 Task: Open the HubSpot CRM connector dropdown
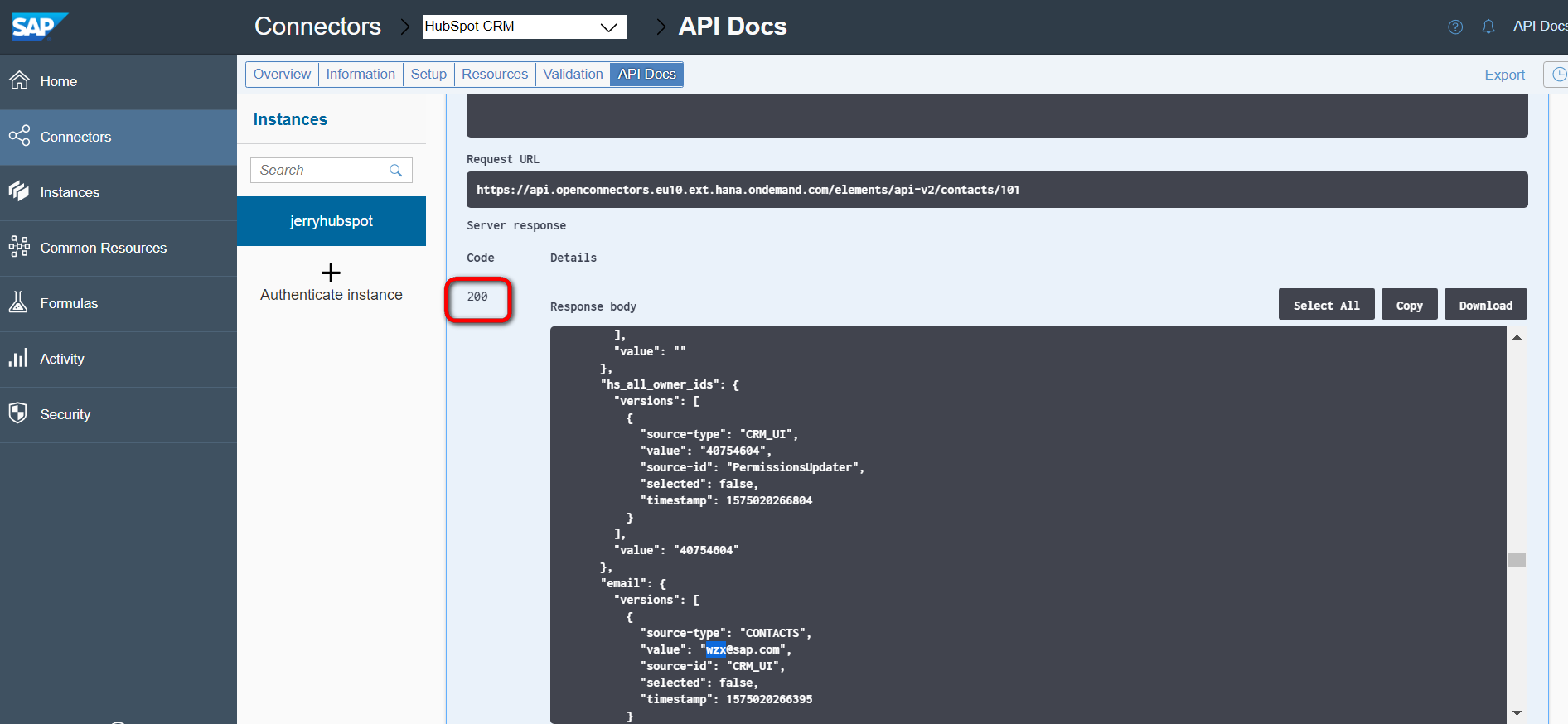525,27
